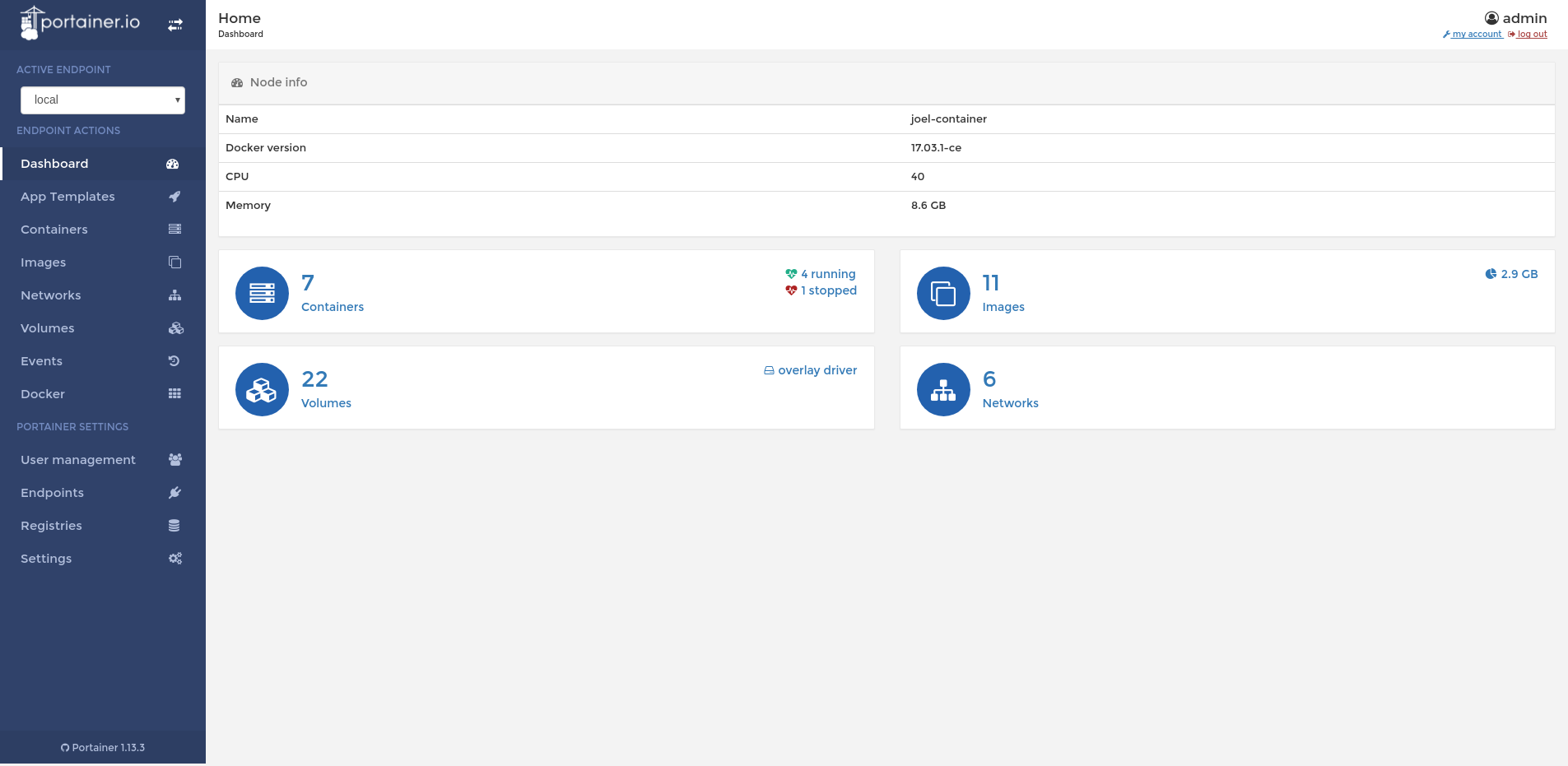Click the large Images circle icon
The width and height of the screenshot is (1568, 766).
[943, 293]
